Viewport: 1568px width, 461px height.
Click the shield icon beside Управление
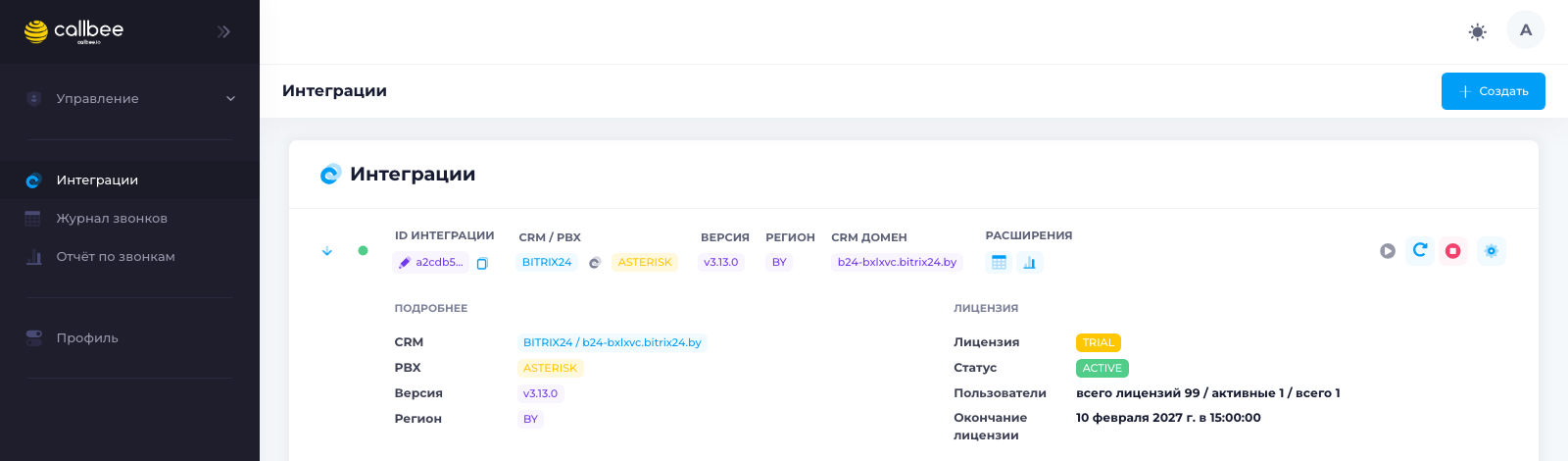pos(34,98)
